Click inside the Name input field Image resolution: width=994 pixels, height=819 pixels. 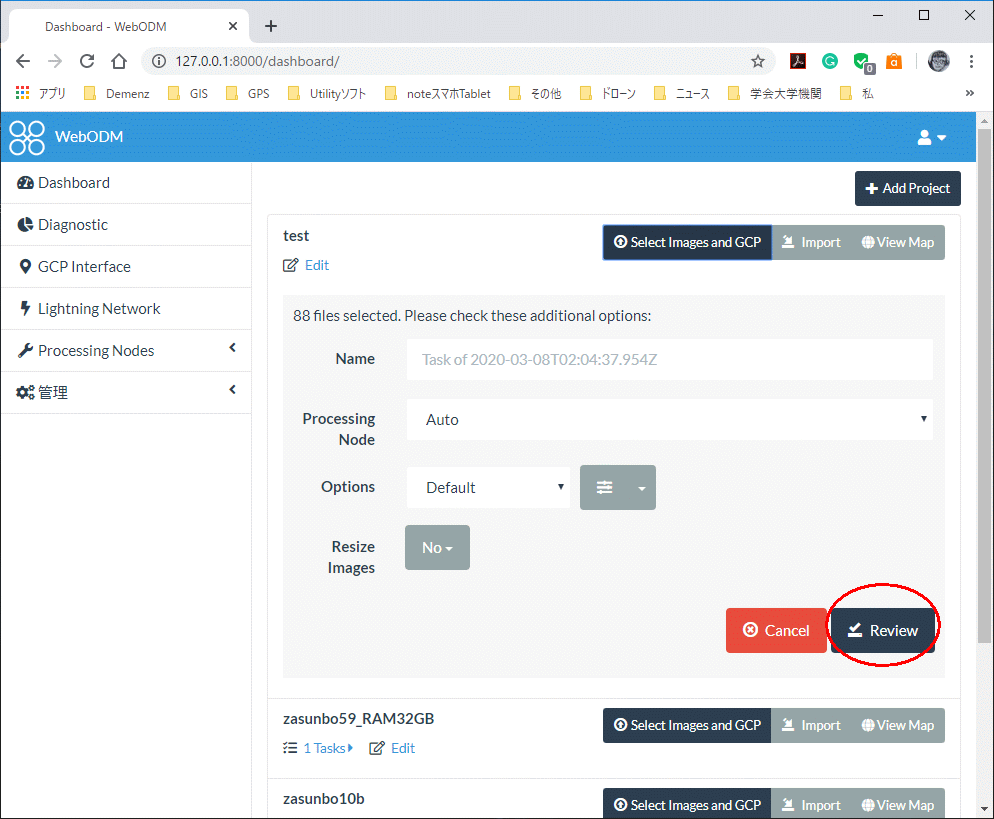pos(668,359)
